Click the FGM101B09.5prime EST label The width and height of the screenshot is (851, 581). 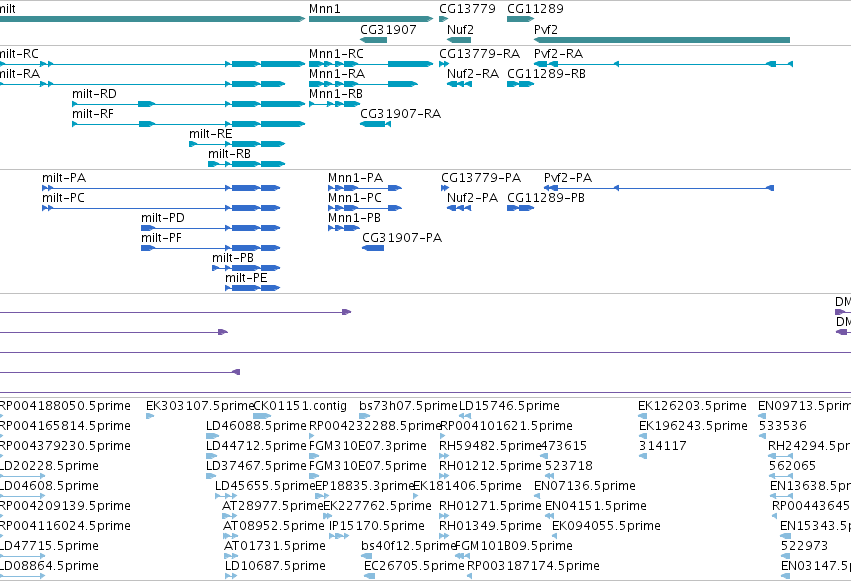pos(513,546)
